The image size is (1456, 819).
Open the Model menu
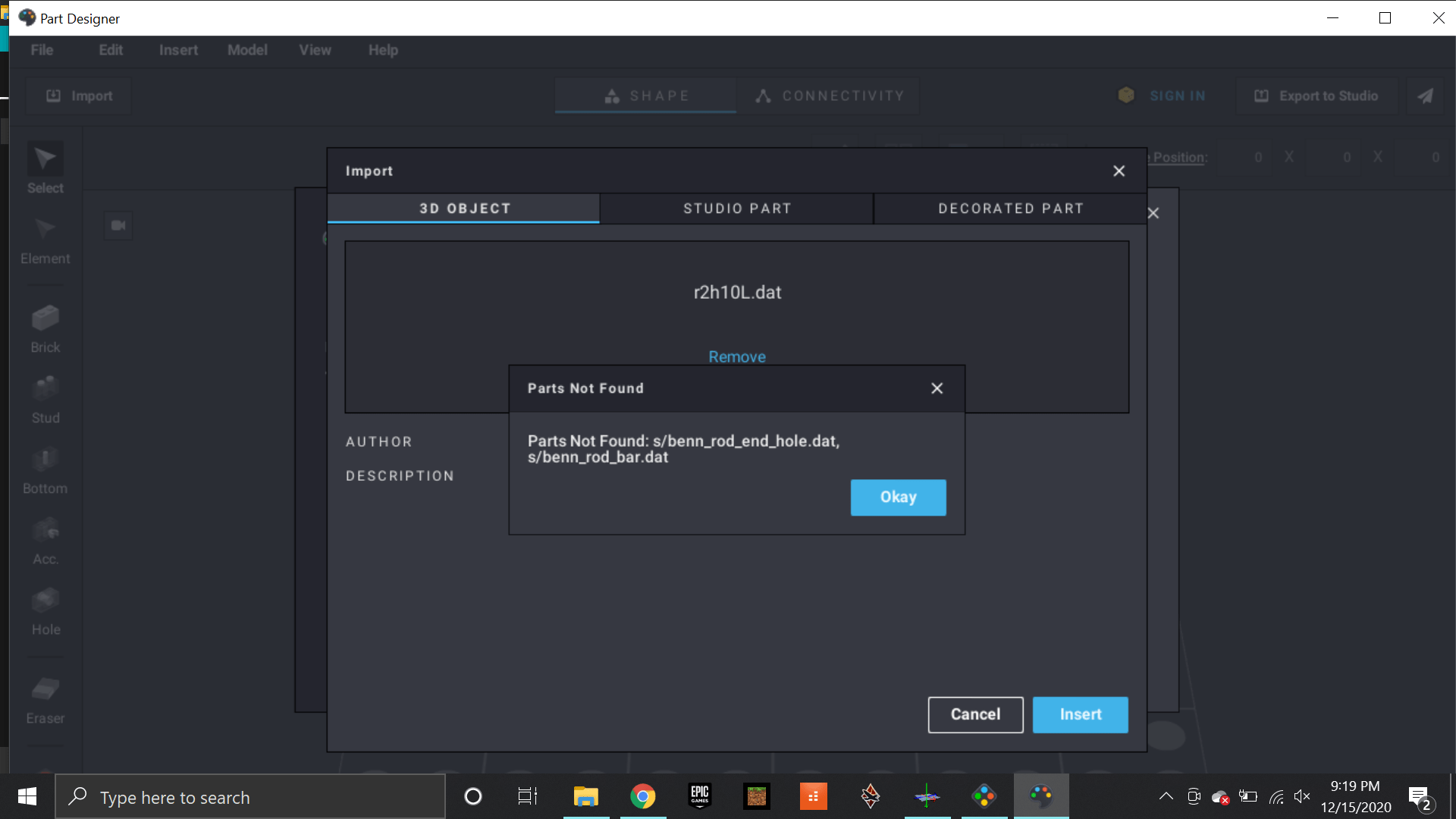pyautogui.click(x=247, y=50)
